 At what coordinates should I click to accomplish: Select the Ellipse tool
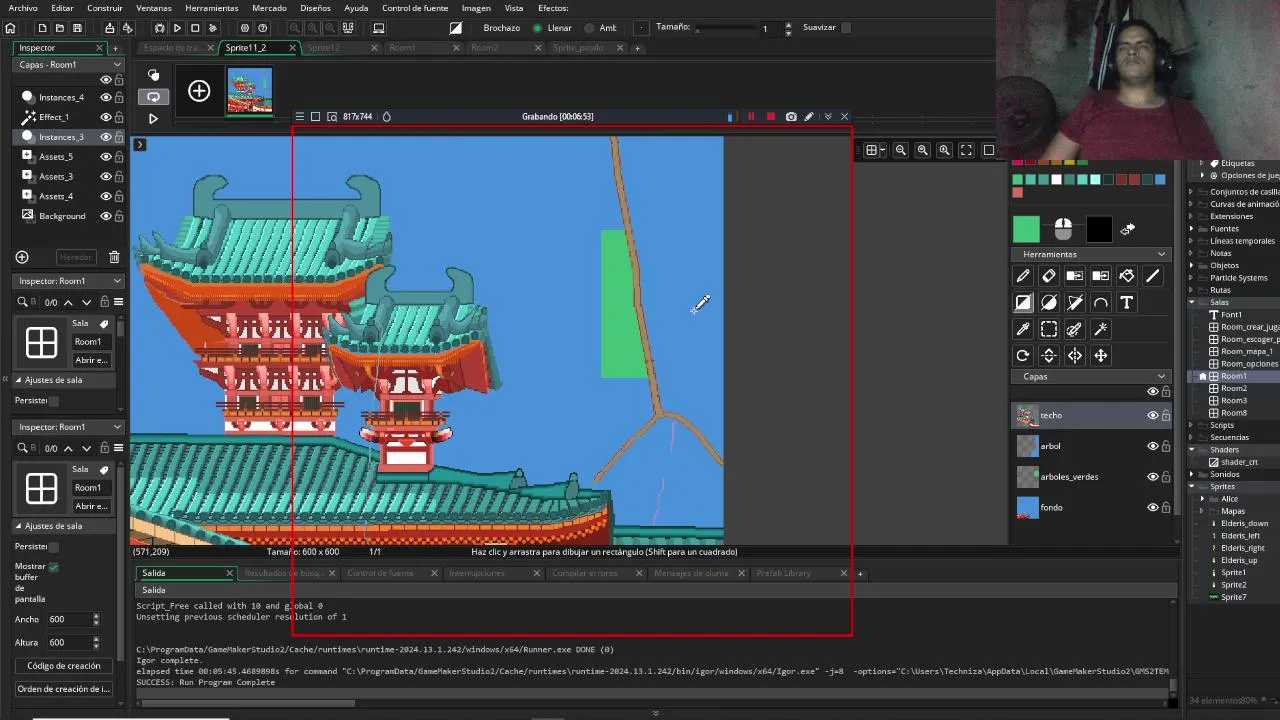[x=1049, y=302]
